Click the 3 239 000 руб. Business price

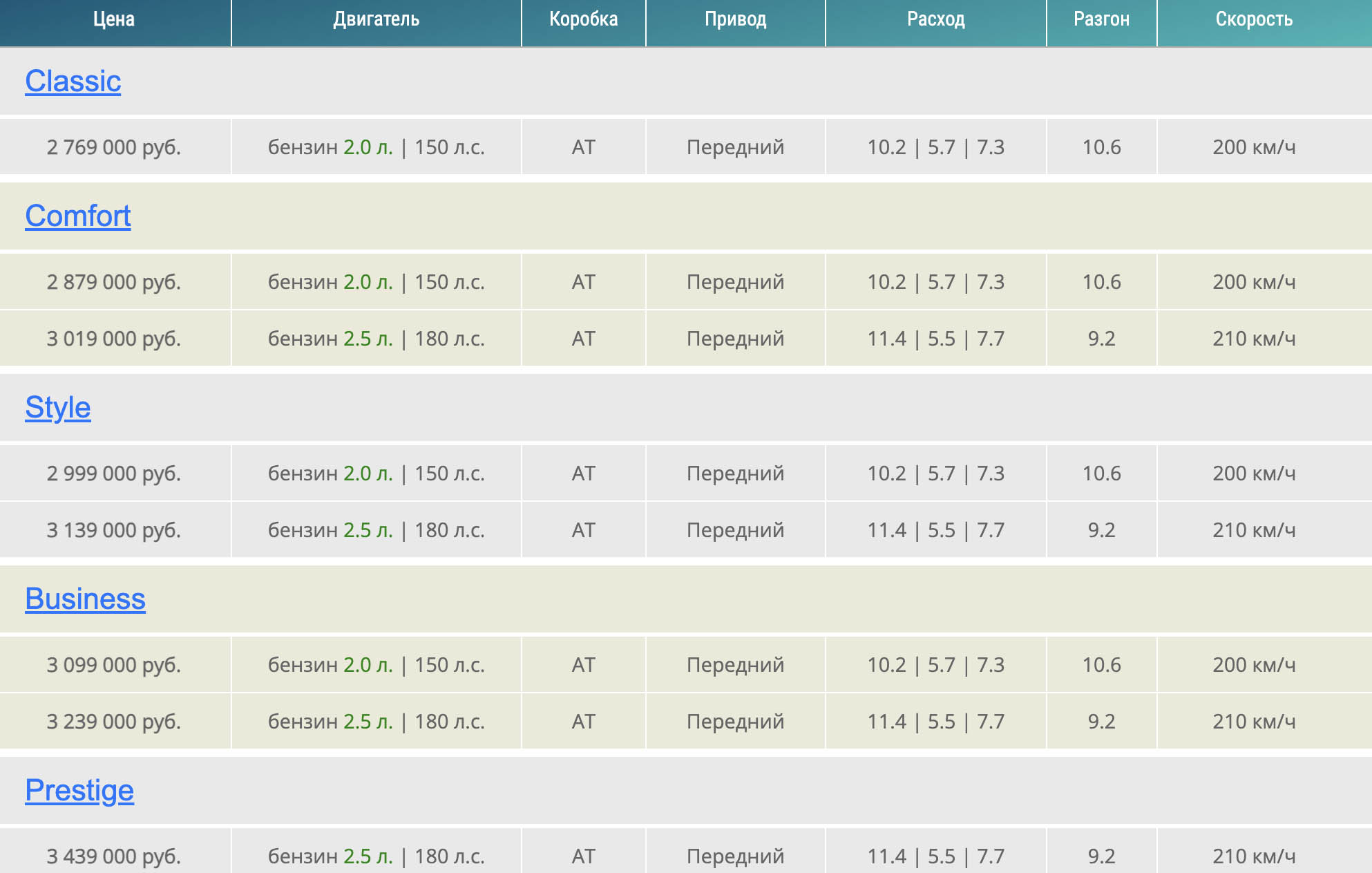tap(114, 722)
